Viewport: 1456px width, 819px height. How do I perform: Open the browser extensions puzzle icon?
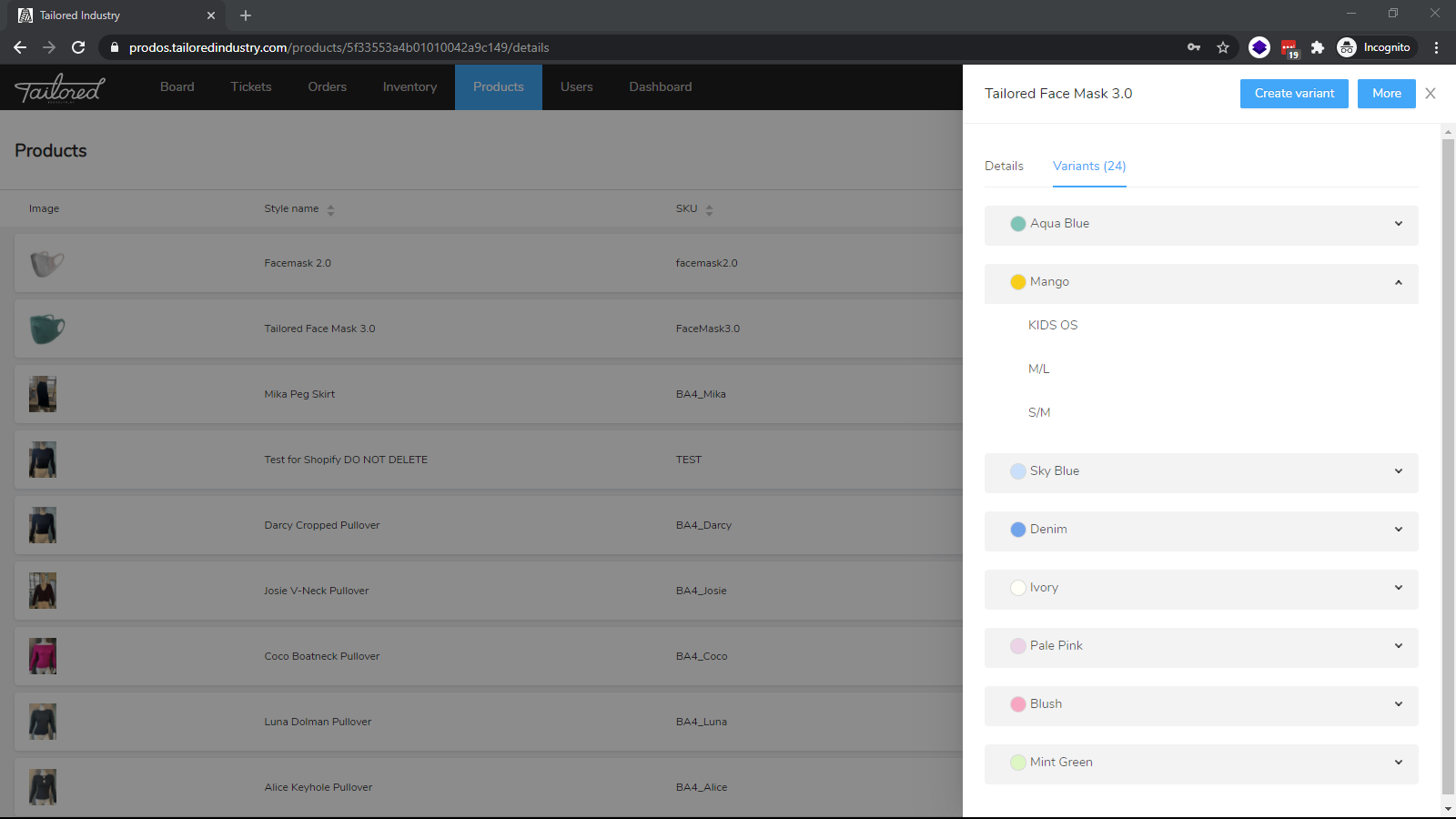click(x=1317, y=47)
